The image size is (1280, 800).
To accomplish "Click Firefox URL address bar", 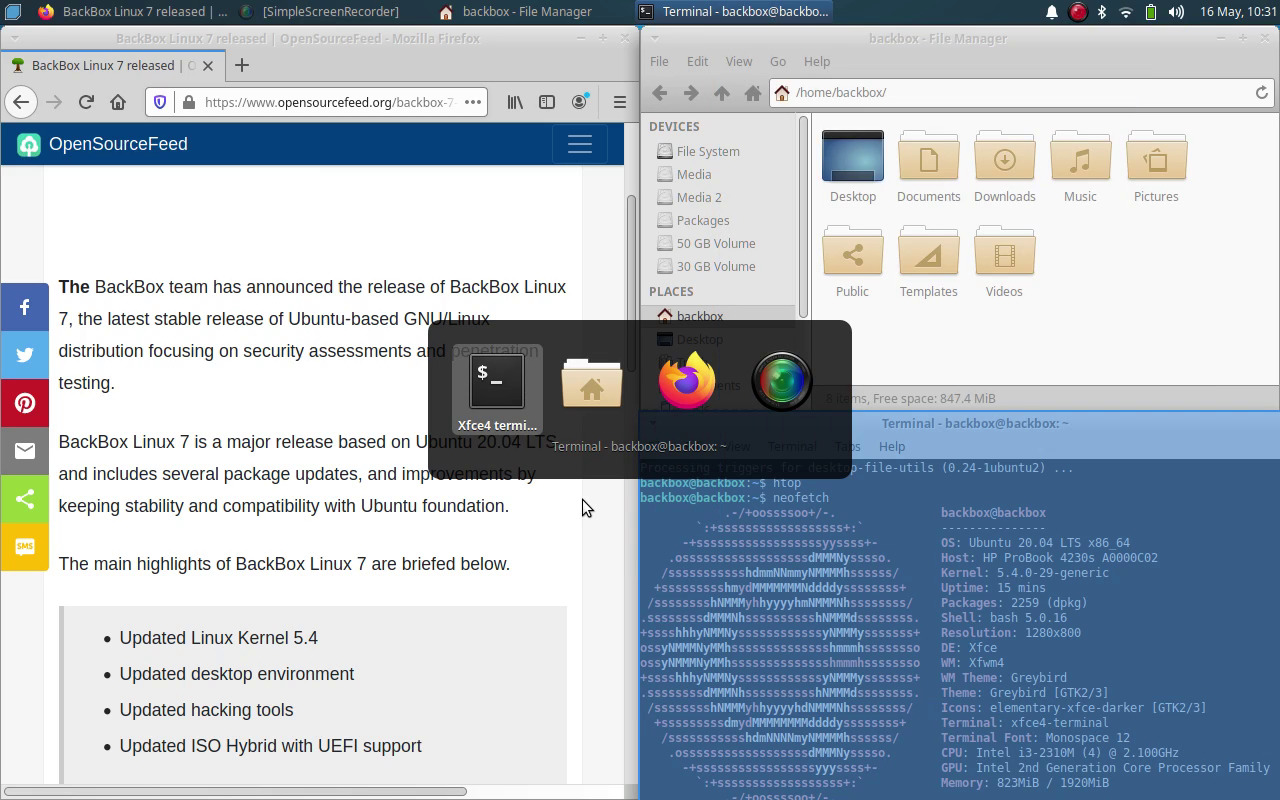I will (x=330, y=102).
